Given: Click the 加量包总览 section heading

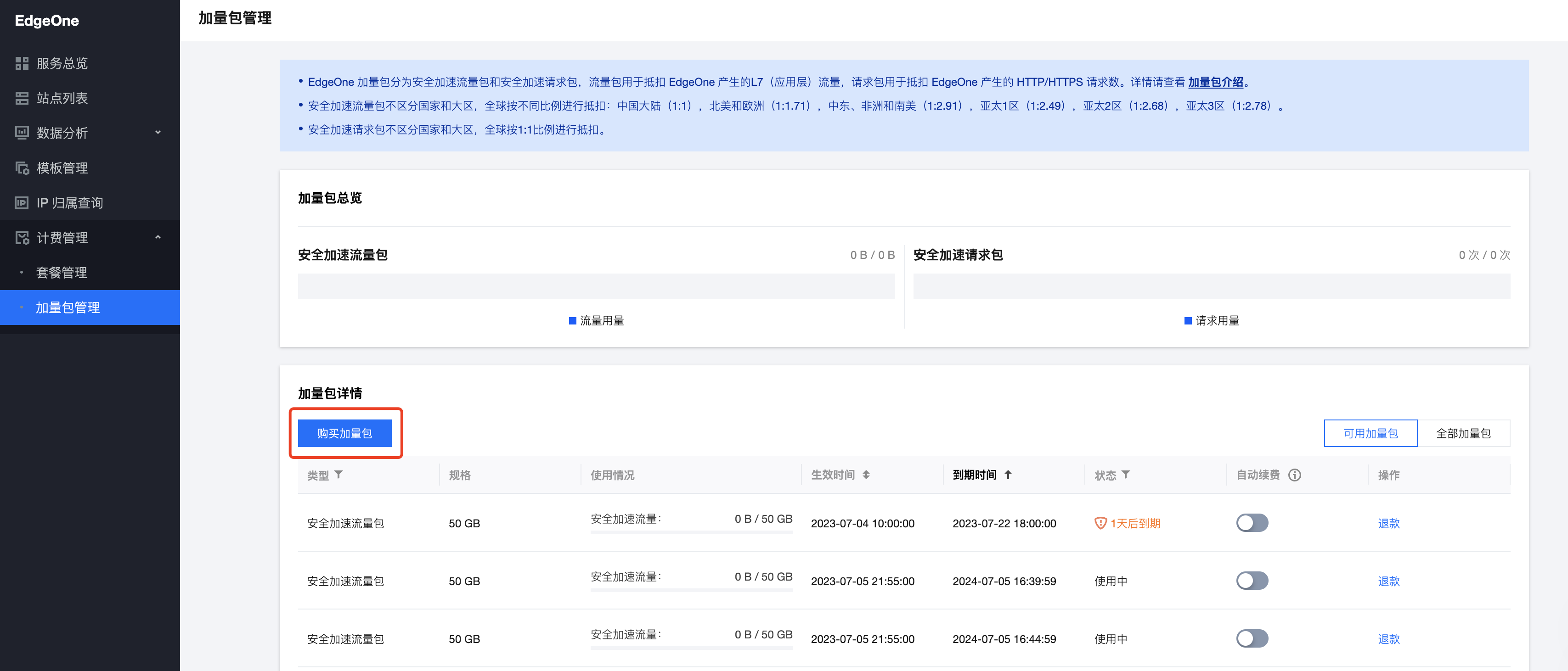Looking at the screenshot, I should tap(330, 198).
